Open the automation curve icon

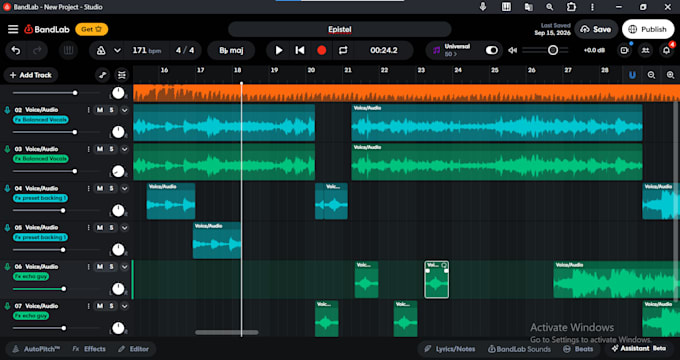102,75
